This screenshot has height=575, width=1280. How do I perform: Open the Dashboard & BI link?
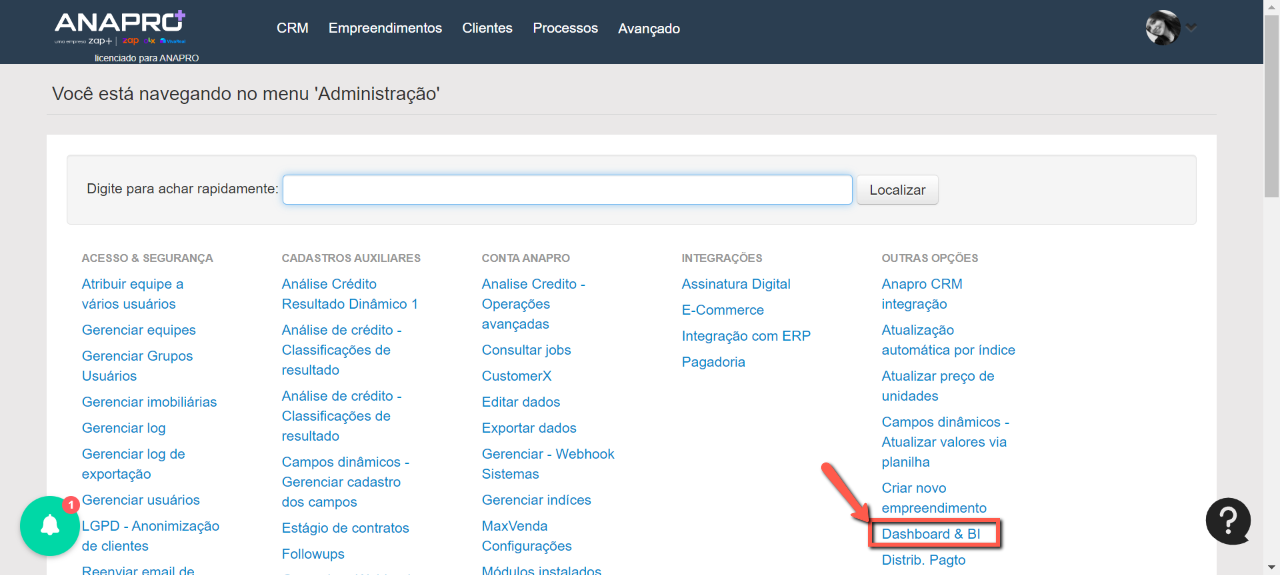pos(930,534)
